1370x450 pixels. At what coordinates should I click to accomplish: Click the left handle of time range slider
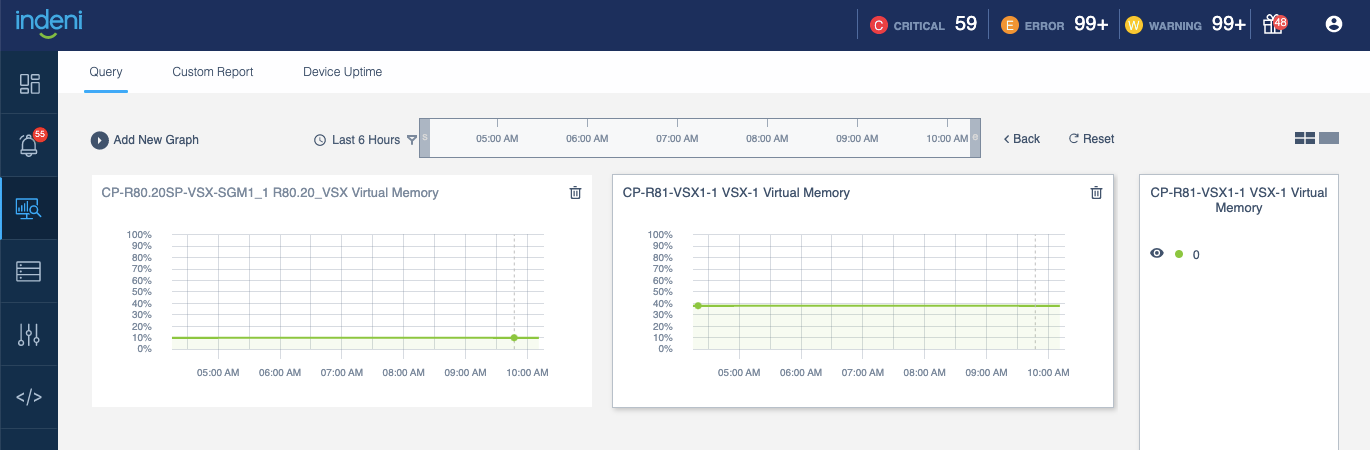[424, 138]
